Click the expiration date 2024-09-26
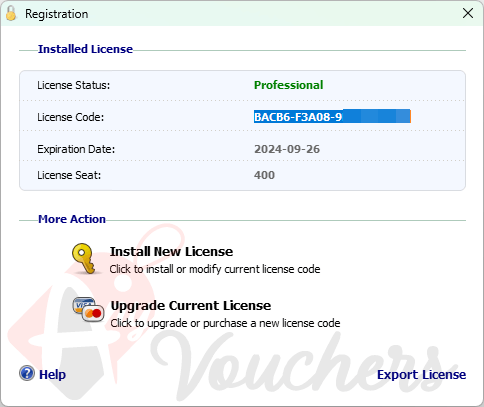The image size is (484, 407). 287,149
